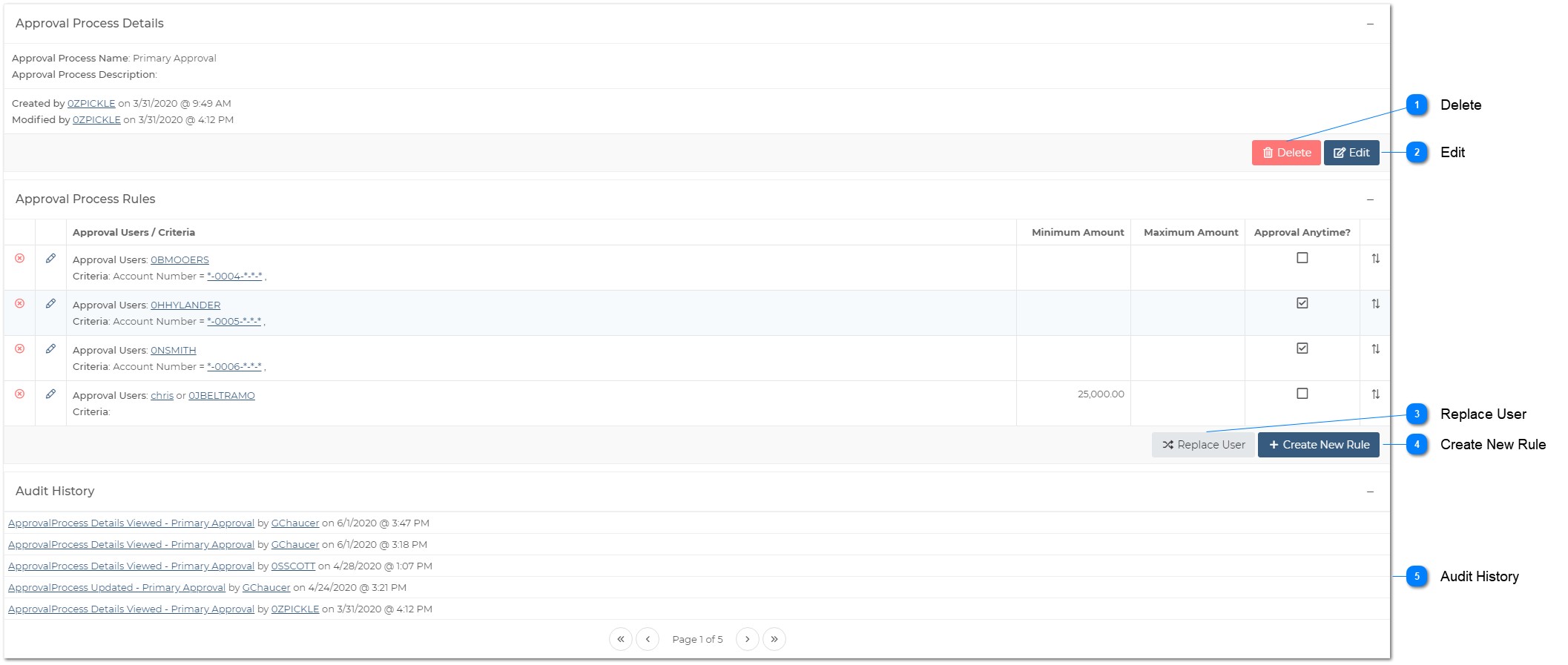Click the Edit approval process button
The width and height of the screenshot is (1568, 665).
[1351, 153]
